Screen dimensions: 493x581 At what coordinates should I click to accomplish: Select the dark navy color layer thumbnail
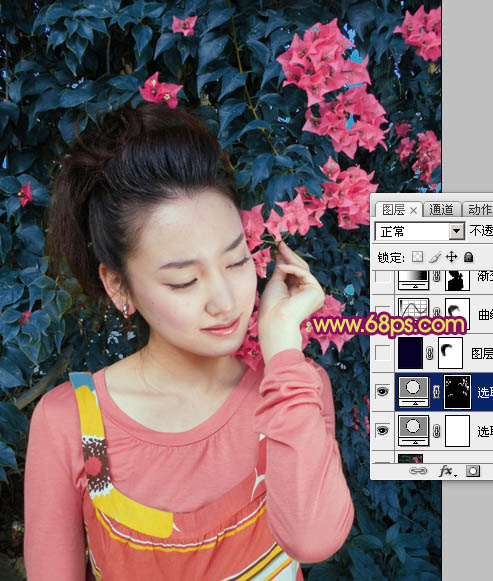(x=410, y=353)
